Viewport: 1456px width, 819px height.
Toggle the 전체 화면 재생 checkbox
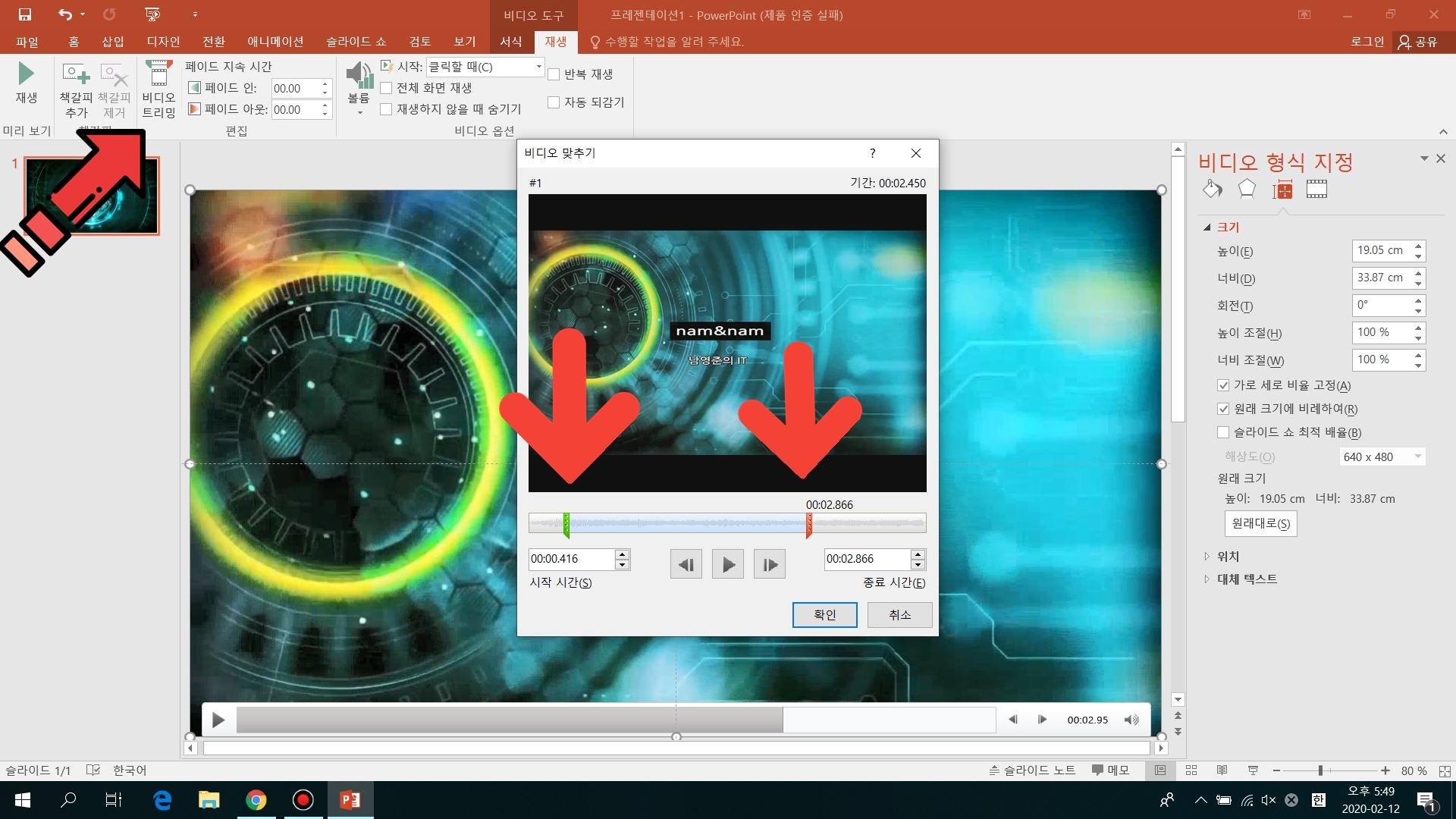click(x=387, y=88)
